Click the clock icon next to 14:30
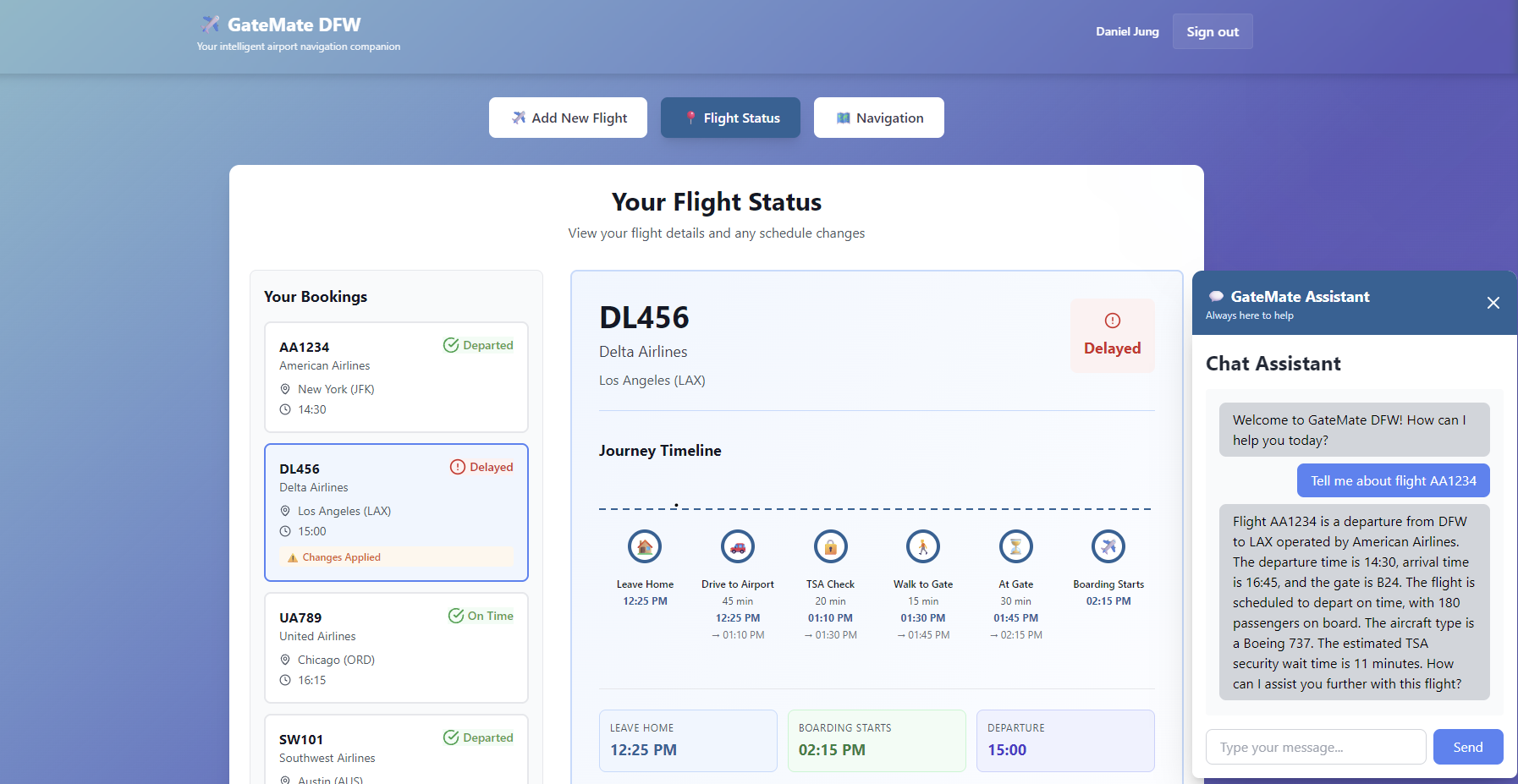The width and height of the screenshot is (1518, 784). click(285, 409)
